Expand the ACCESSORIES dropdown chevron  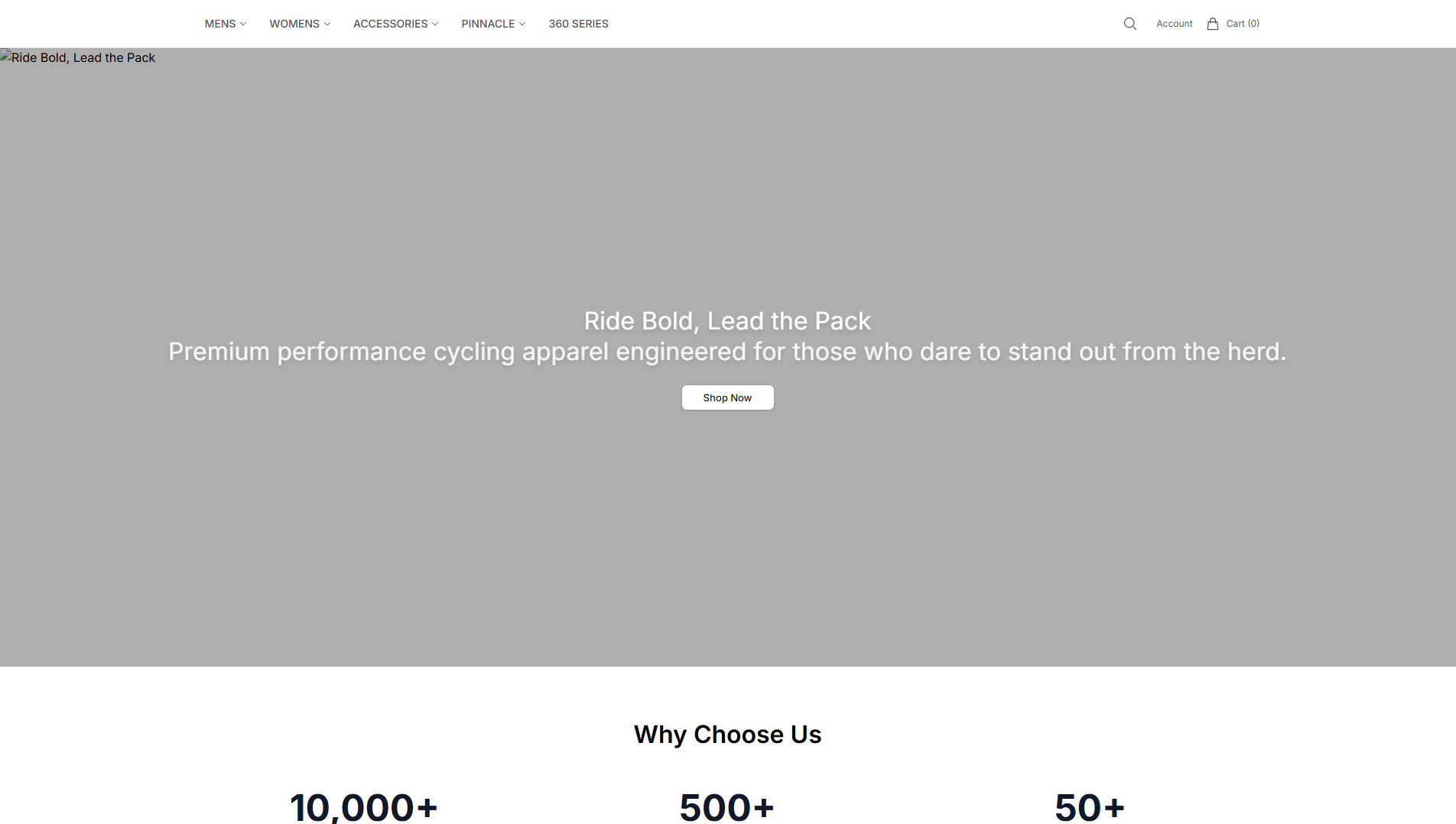(x=435, y=24)
